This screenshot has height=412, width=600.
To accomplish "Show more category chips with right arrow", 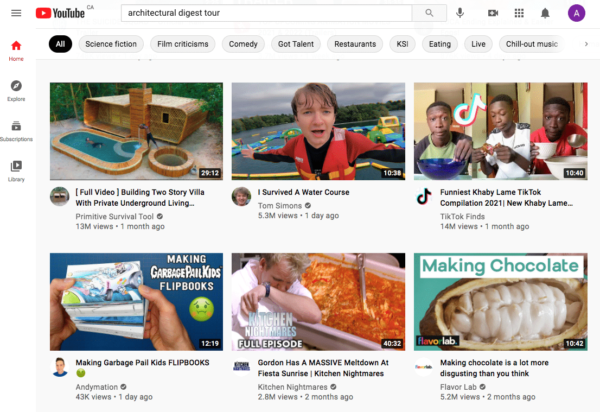I will (586, 44).
